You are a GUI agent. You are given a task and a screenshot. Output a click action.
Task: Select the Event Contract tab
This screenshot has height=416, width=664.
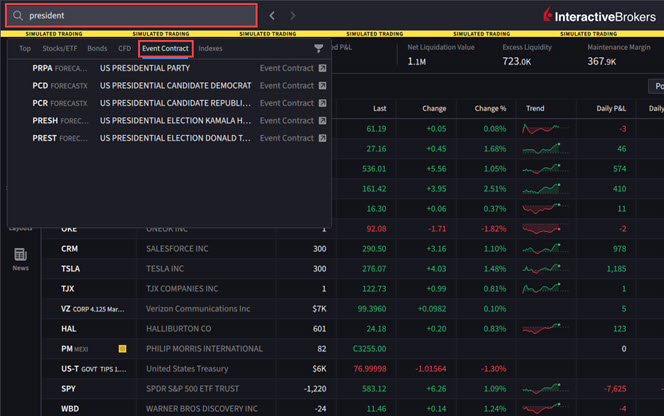(x=166, y=48)
